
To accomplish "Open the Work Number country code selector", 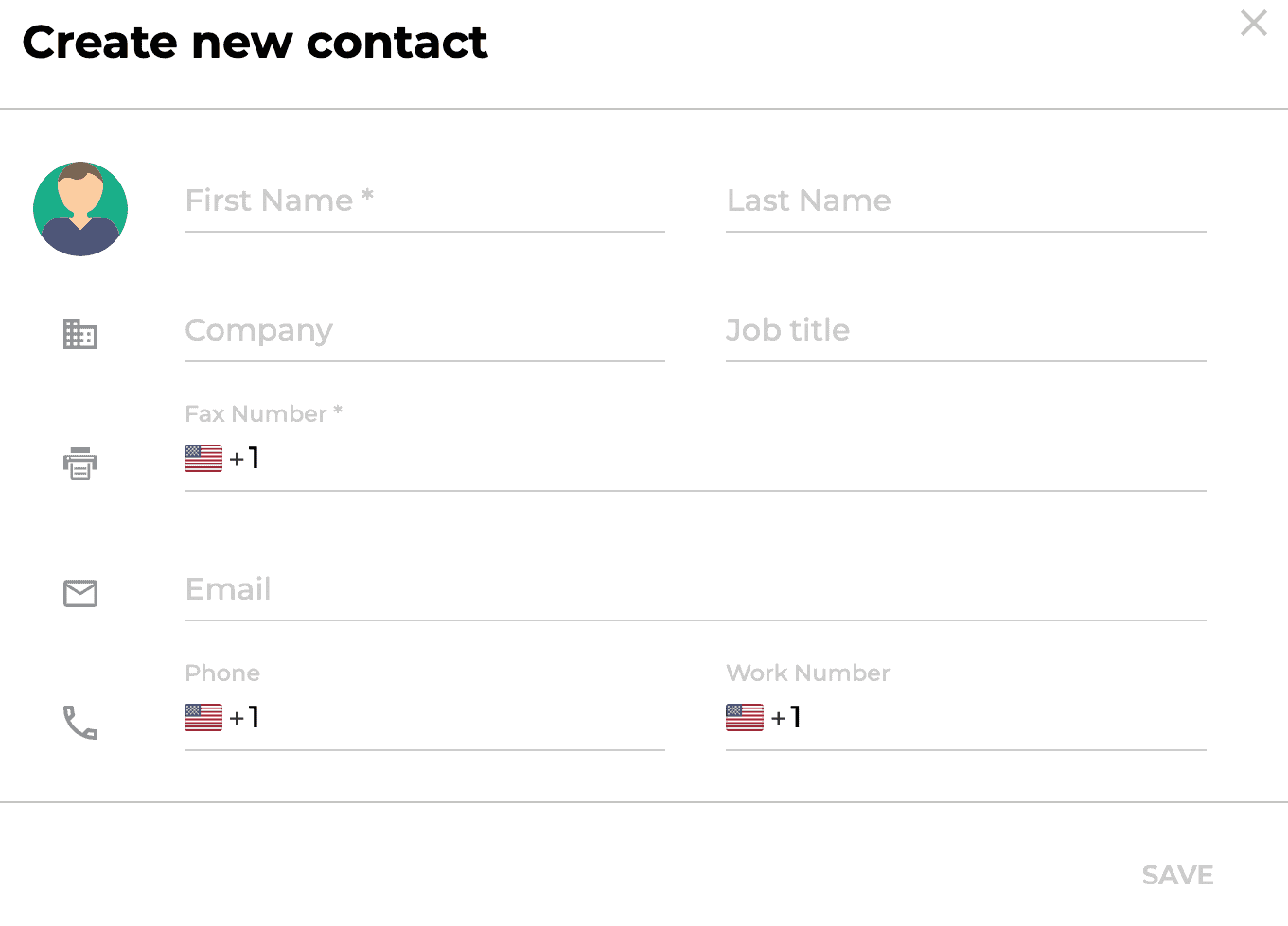I will tap(763, 717).
